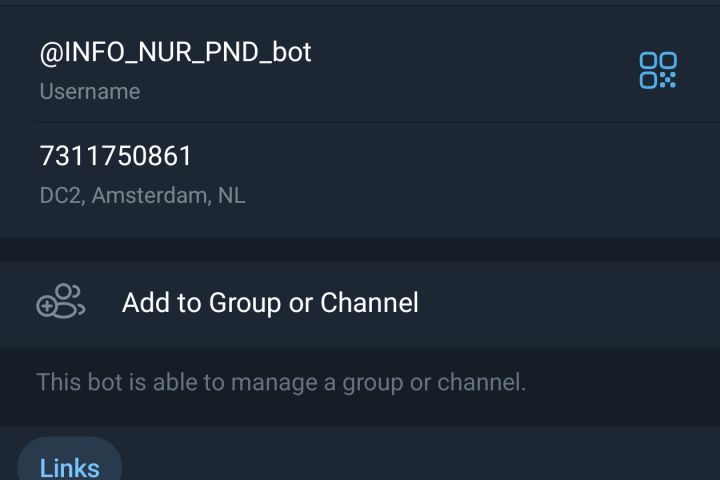Tap the word 'Add' in the group row

click(x=145, y=303)
